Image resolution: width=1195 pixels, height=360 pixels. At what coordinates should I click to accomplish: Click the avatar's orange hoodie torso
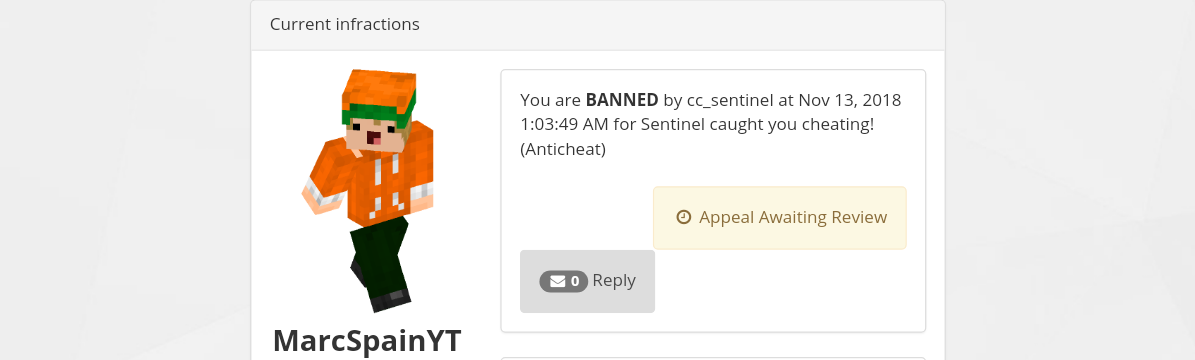(x=378, y=183)
